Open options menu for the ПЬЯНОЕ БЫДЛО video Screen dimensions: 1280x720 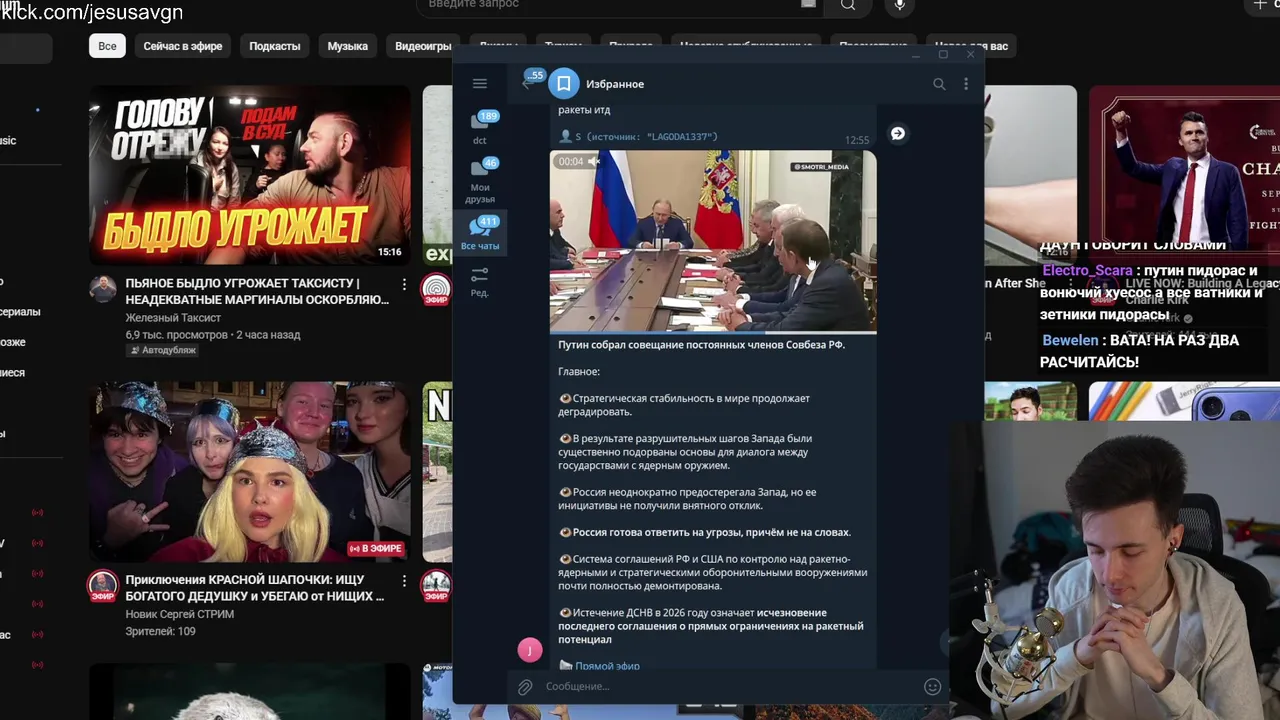click(x=404, y=285)
